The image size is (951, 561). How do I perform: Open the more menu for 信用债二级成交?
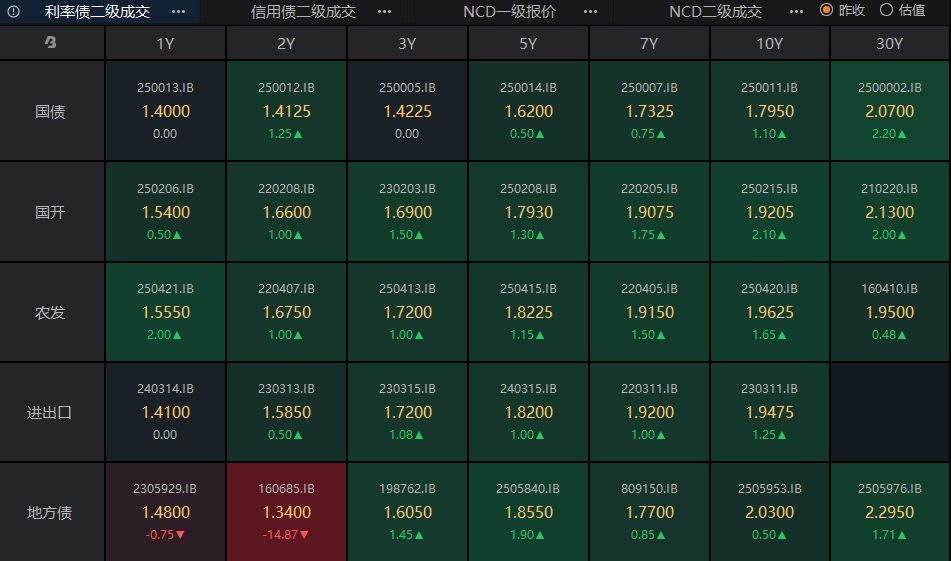coord(385,12)
